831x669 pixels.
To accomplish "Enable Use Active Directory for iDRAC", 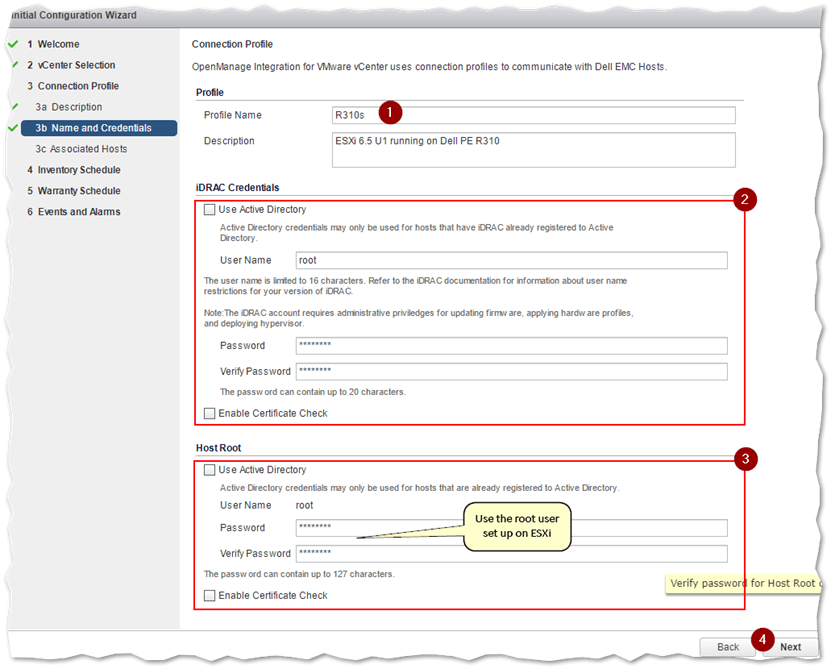I will pyautogui.click(x=210, y=209).
